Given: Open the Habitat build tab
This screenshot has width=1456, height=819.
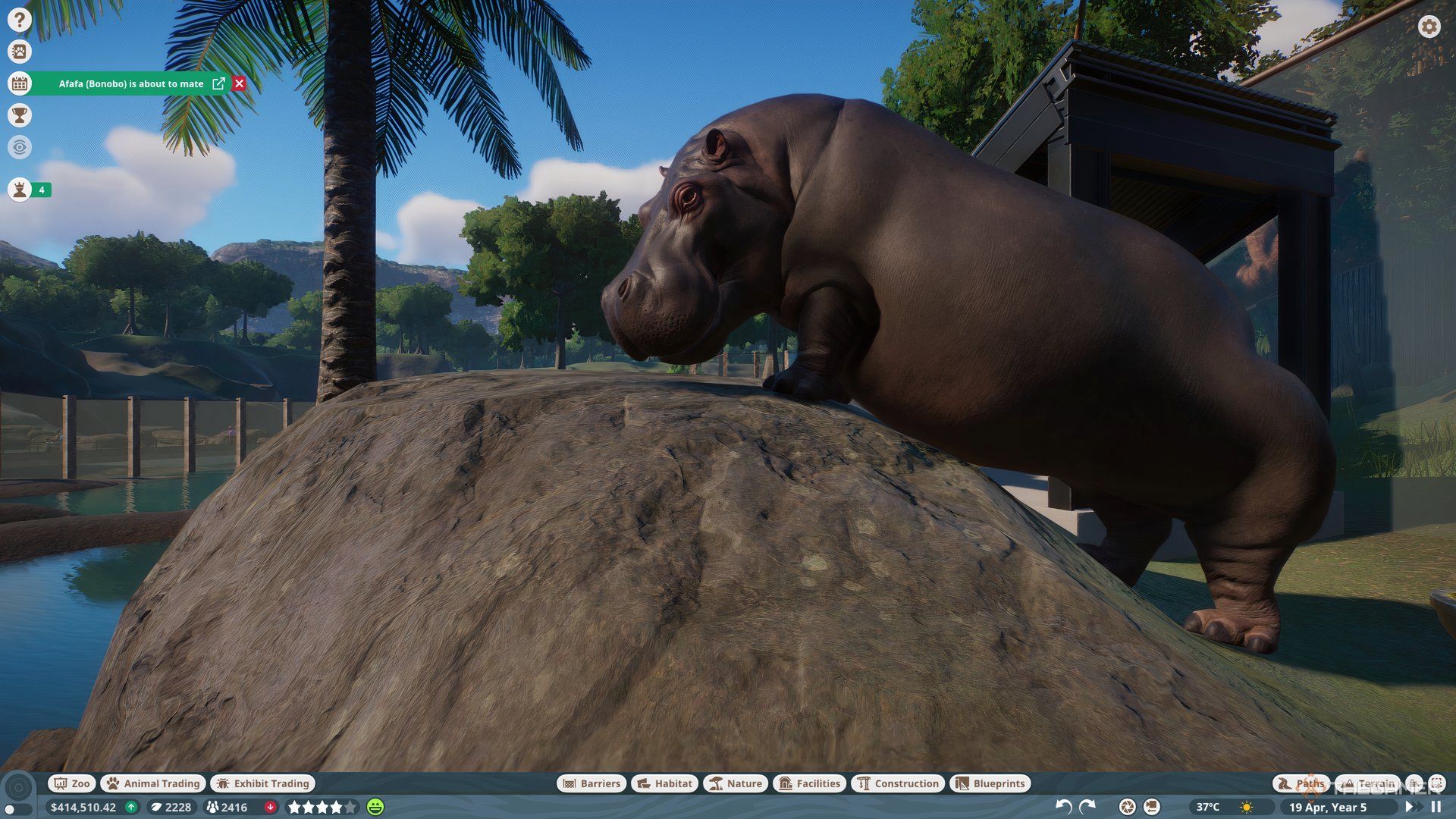Looking at the screenshot, I should (665, 783).
